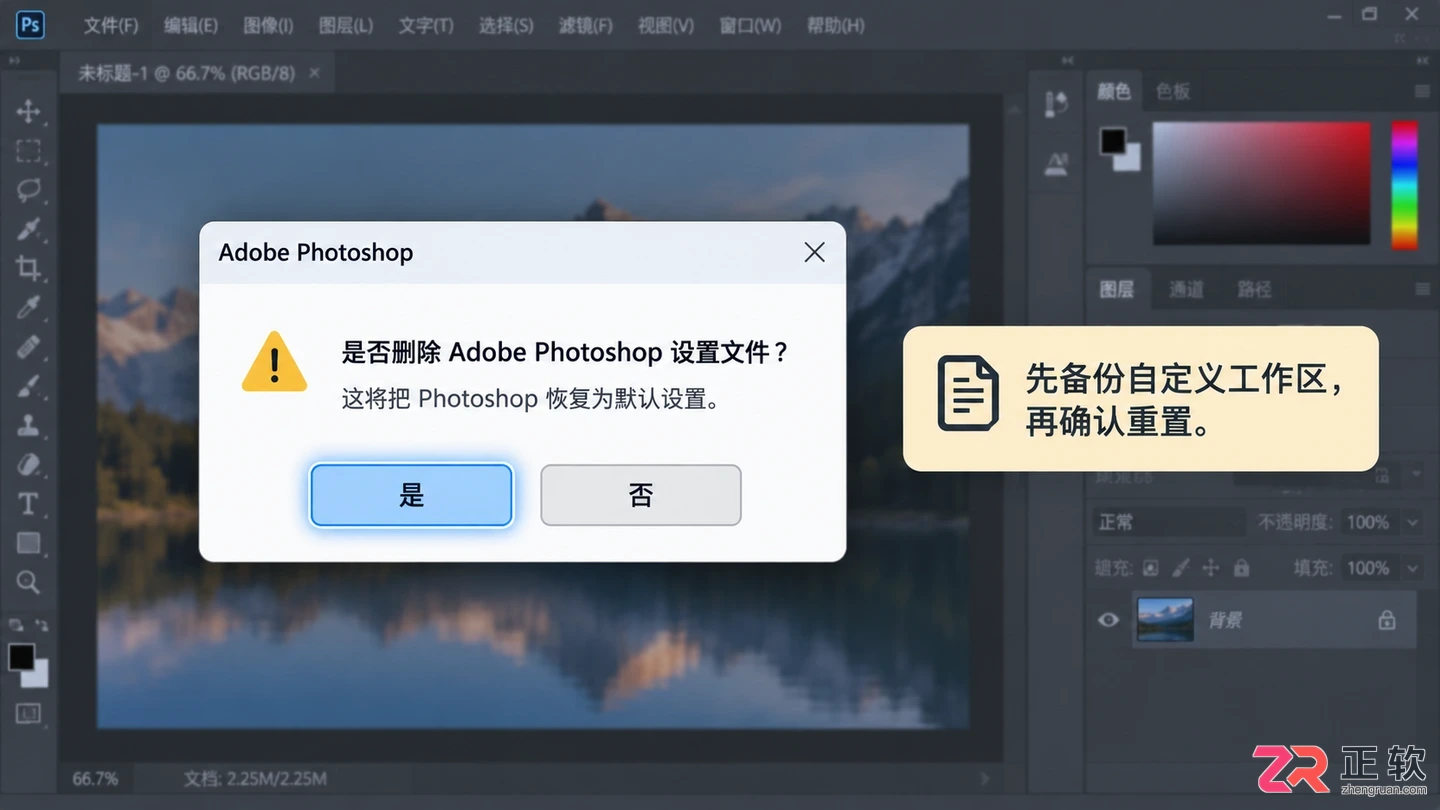Image resolution: width=1440 pixels, height=810 pixels.
Task: Select the Rectangular Marquee tool
Action: coord(28,151)
